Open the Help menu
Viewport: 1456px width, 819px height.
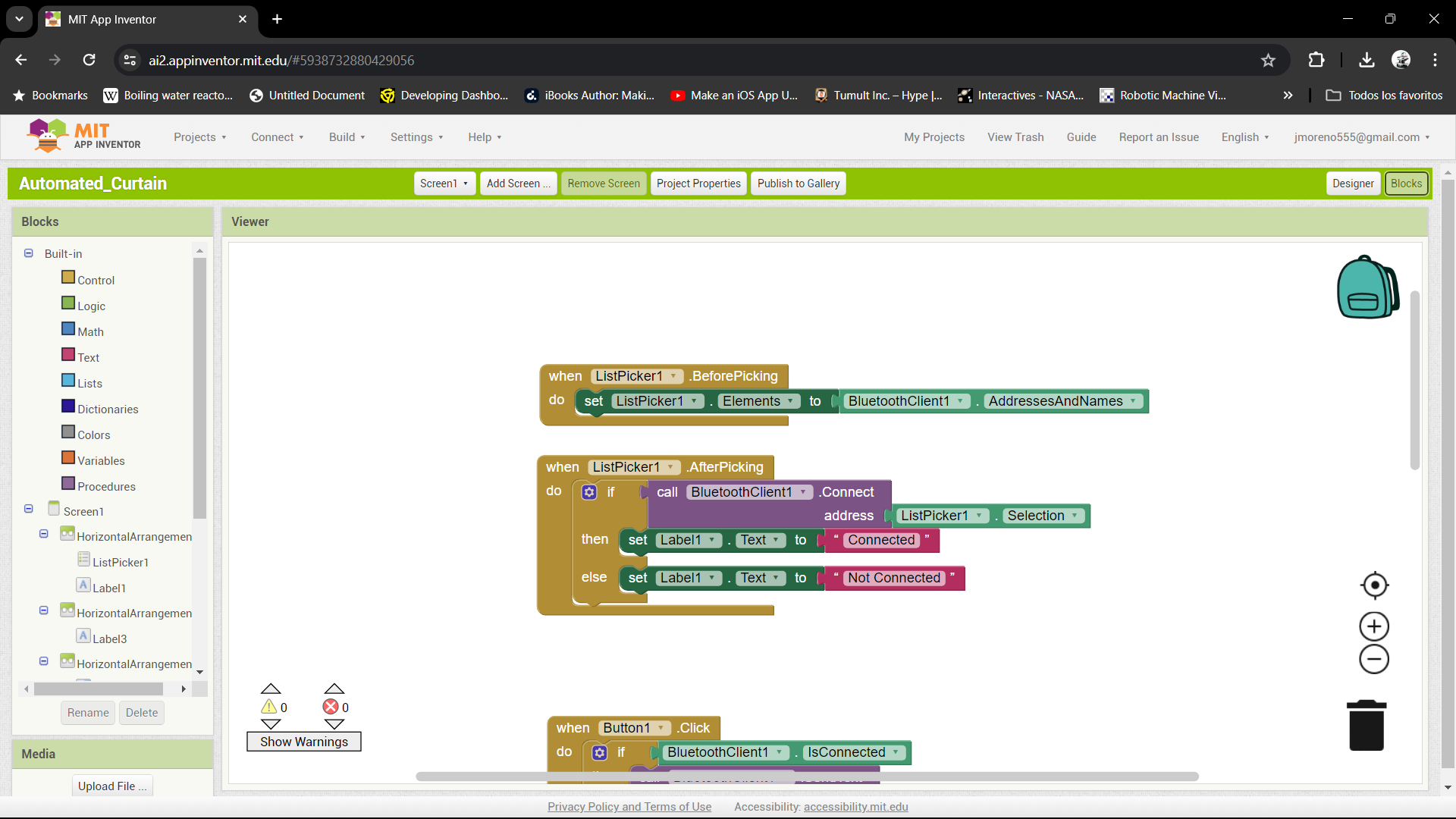pyautogui.click(x=485, y=137)
